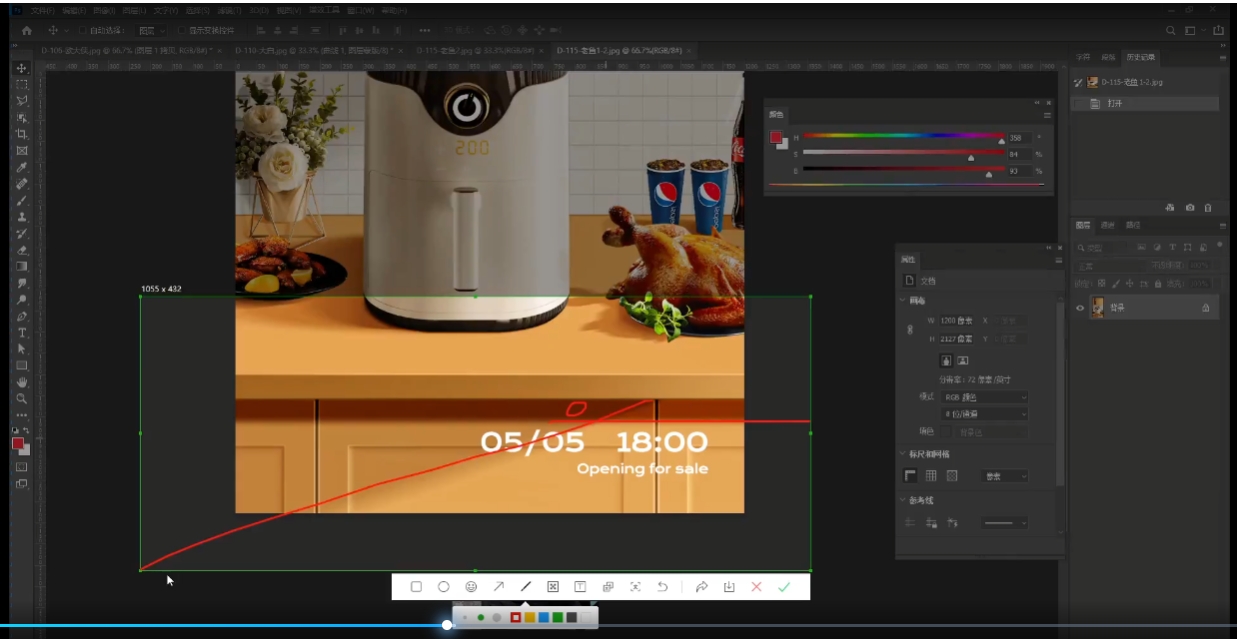This screenshot has width=1237, height=639.
Task: Toggle the 自动选择 auto-select checkbox
Action: (x=83, y=31)
